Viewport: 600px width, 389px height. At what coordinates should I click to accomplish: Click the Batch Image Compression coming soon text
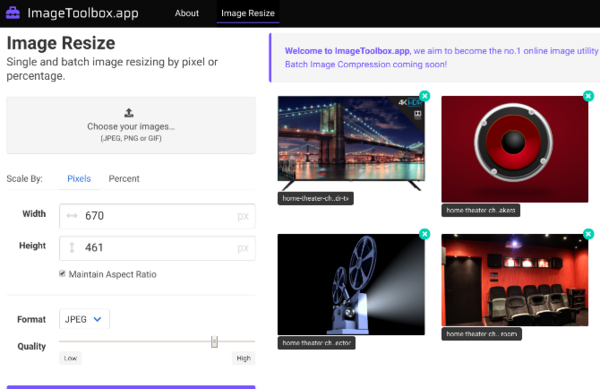tap(366, 64)
